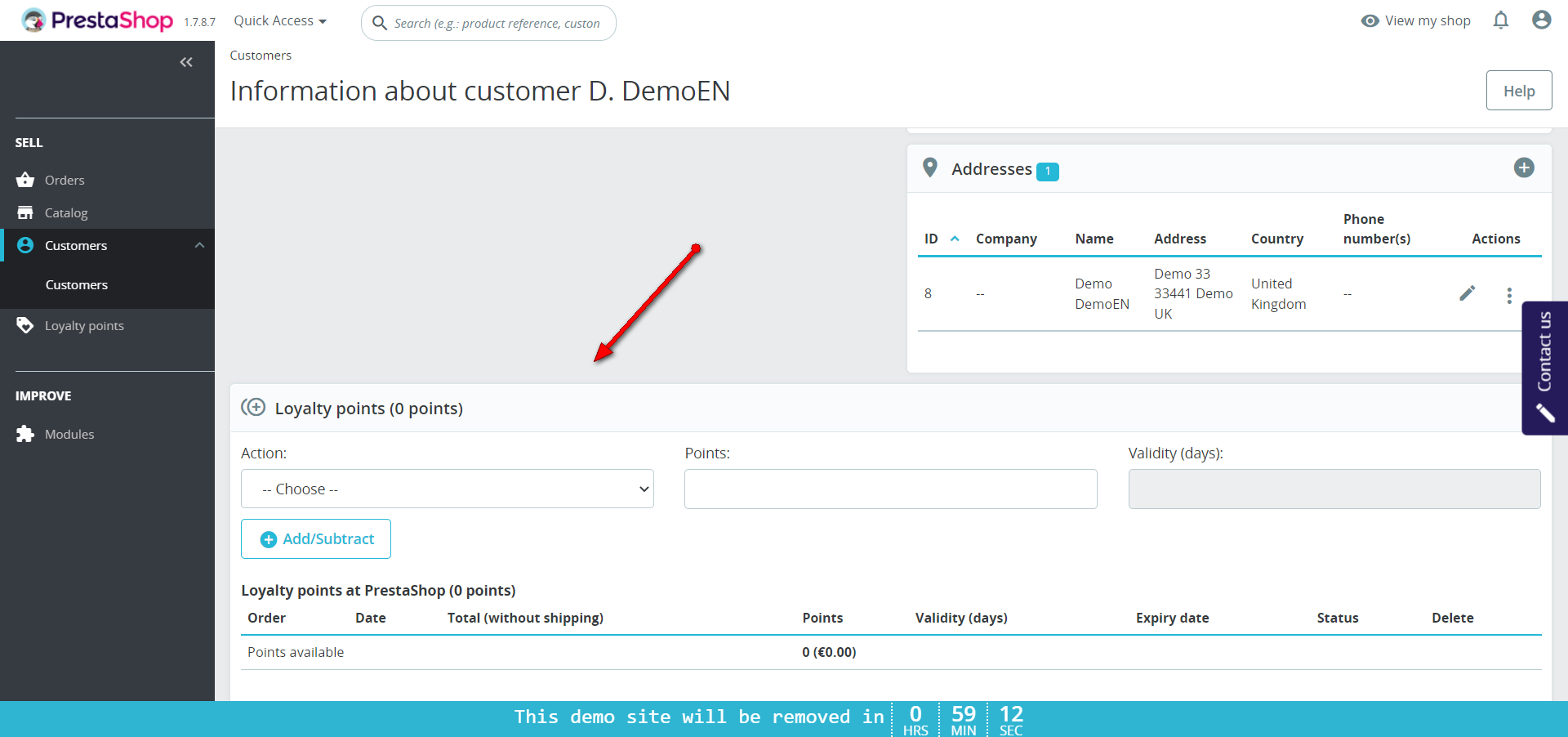This screenshot has width=1568, height=737.
Task: Click the search magnifier icon
Action: pos(380,23)
